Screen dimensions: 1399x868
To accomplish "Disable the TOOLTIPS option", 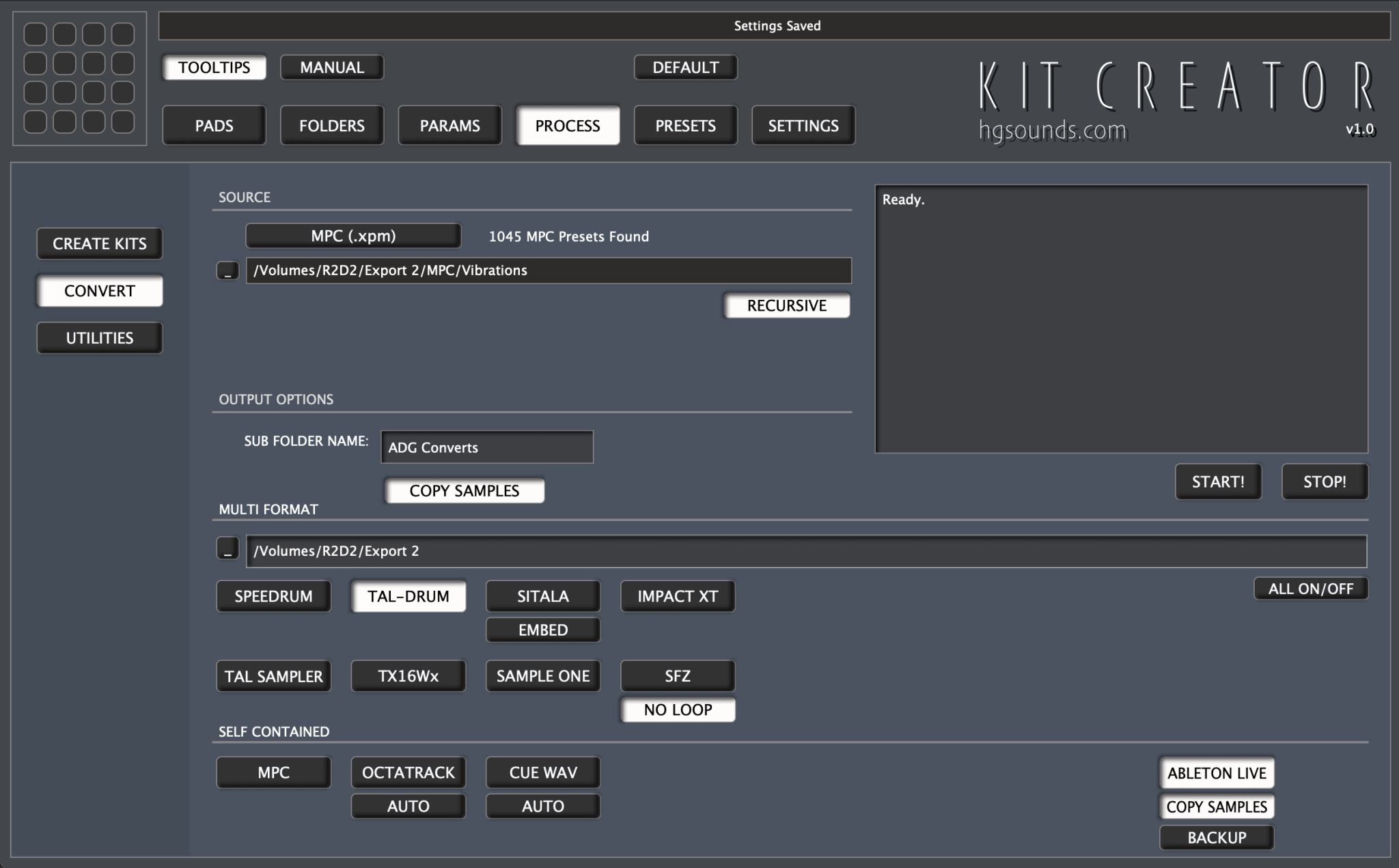I will [x=214, y=67].
